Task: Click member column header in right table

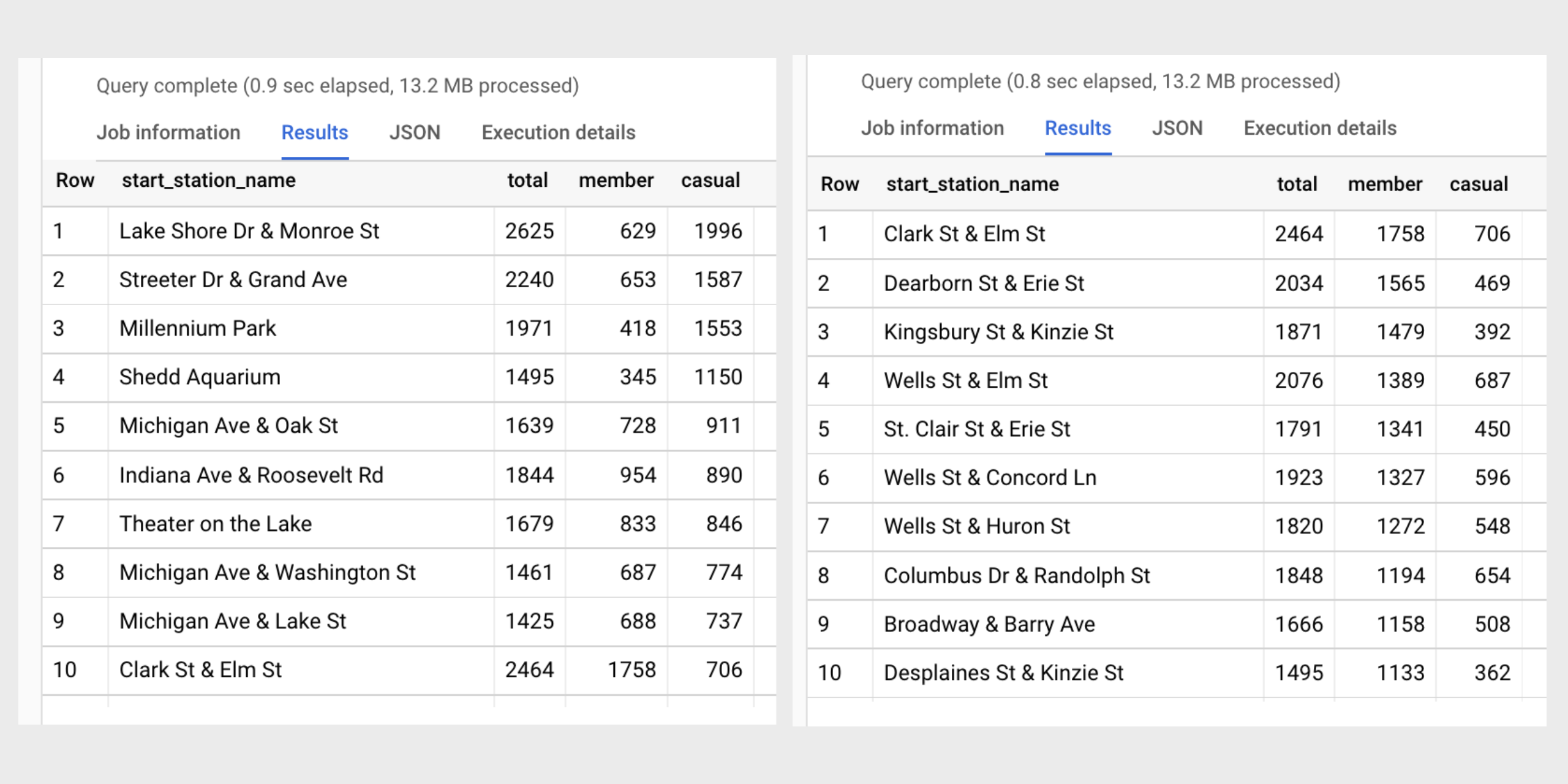Action: click(x=1385, y=184)
